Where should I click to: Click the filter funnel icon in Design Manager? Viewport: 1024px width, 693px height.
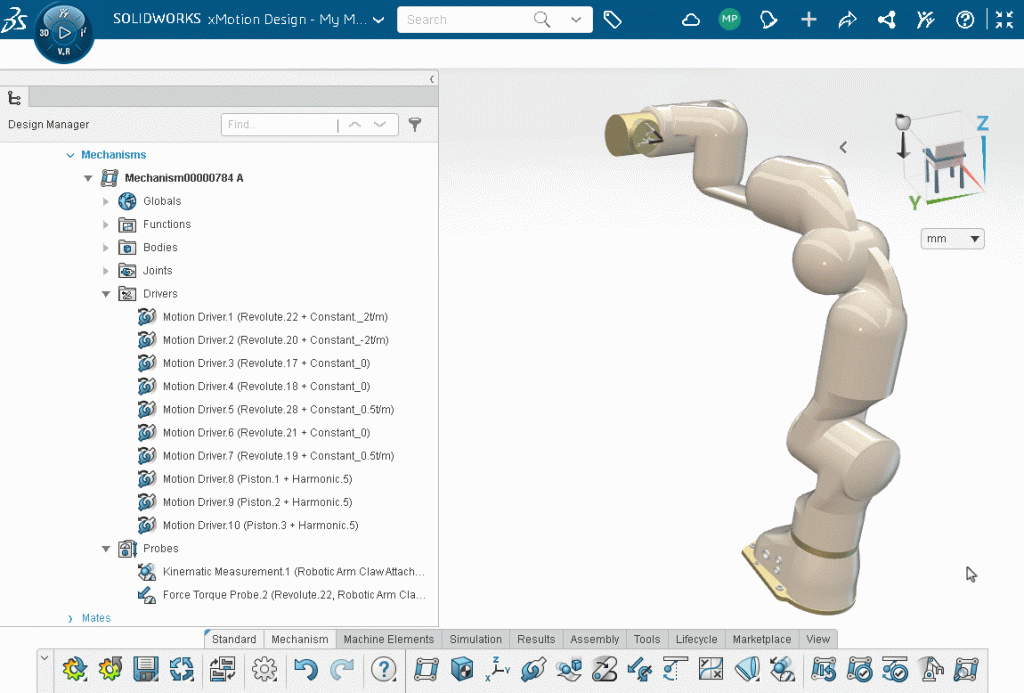(415, 125)
